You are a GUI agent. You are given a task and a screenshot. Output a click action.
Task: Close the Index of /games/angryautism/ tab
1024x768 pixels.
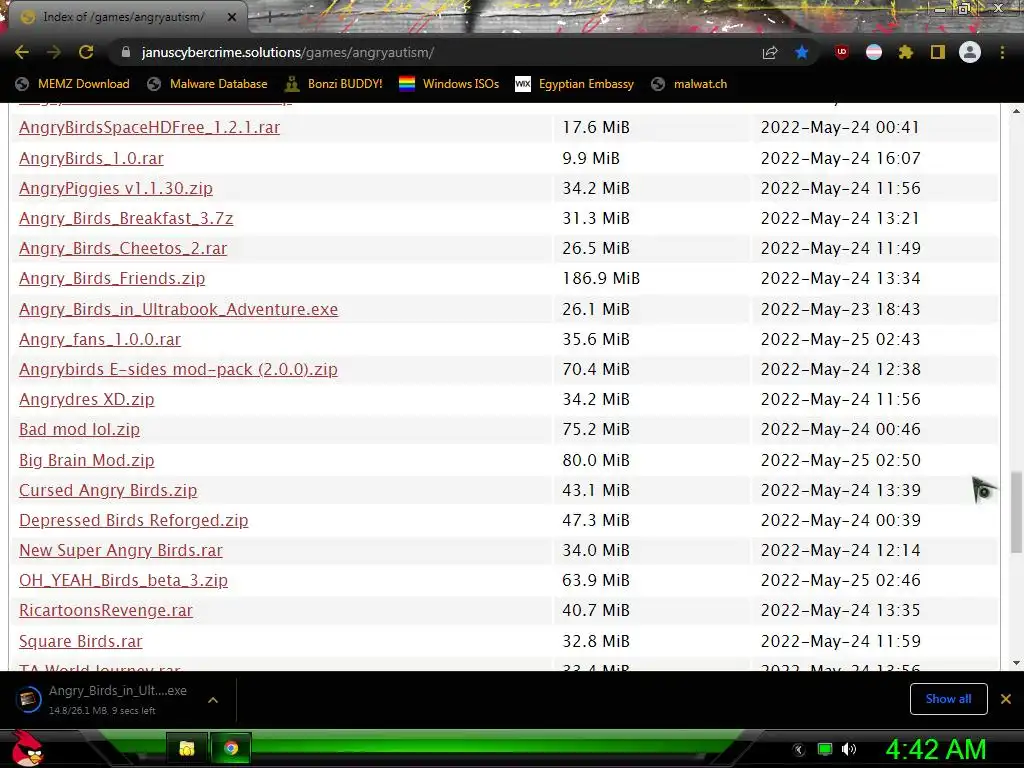[232, 18]
